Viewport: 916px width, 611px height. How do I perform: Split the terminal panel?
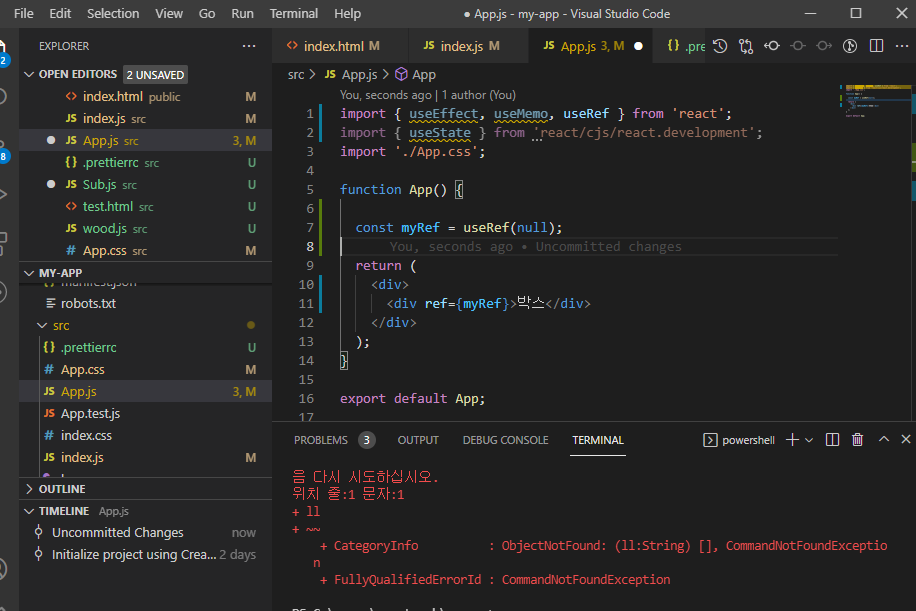(832, 440)
